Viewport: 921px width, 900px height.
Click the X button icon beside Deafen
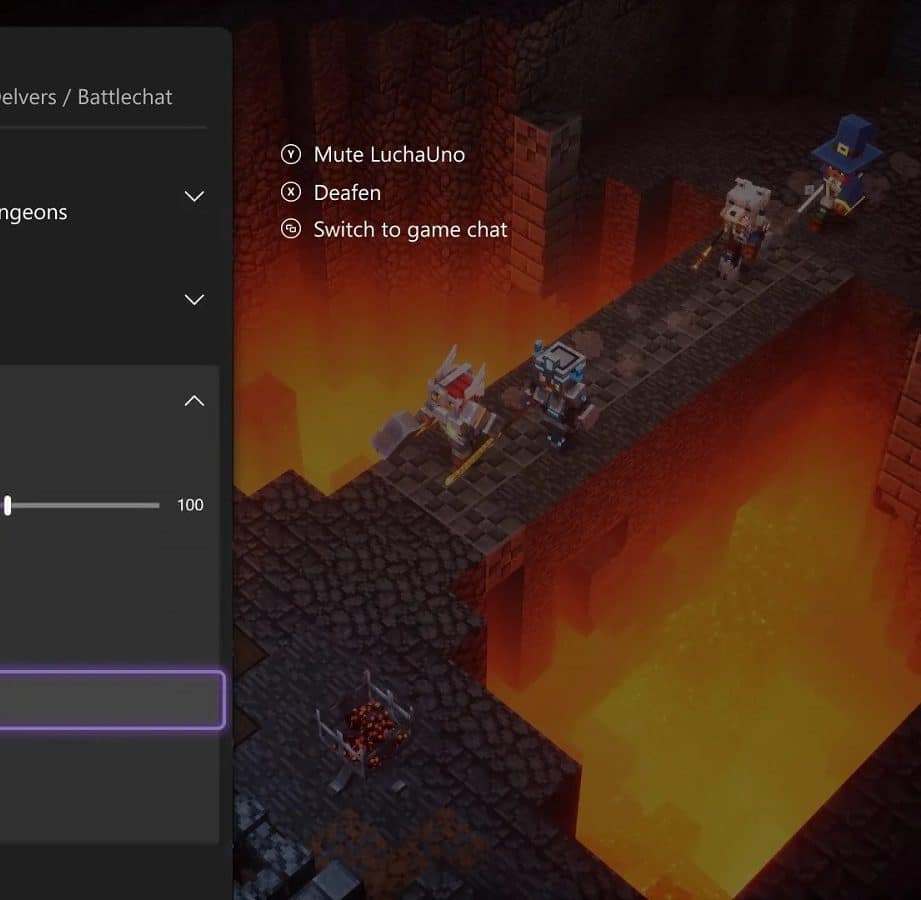coord(291,192)
